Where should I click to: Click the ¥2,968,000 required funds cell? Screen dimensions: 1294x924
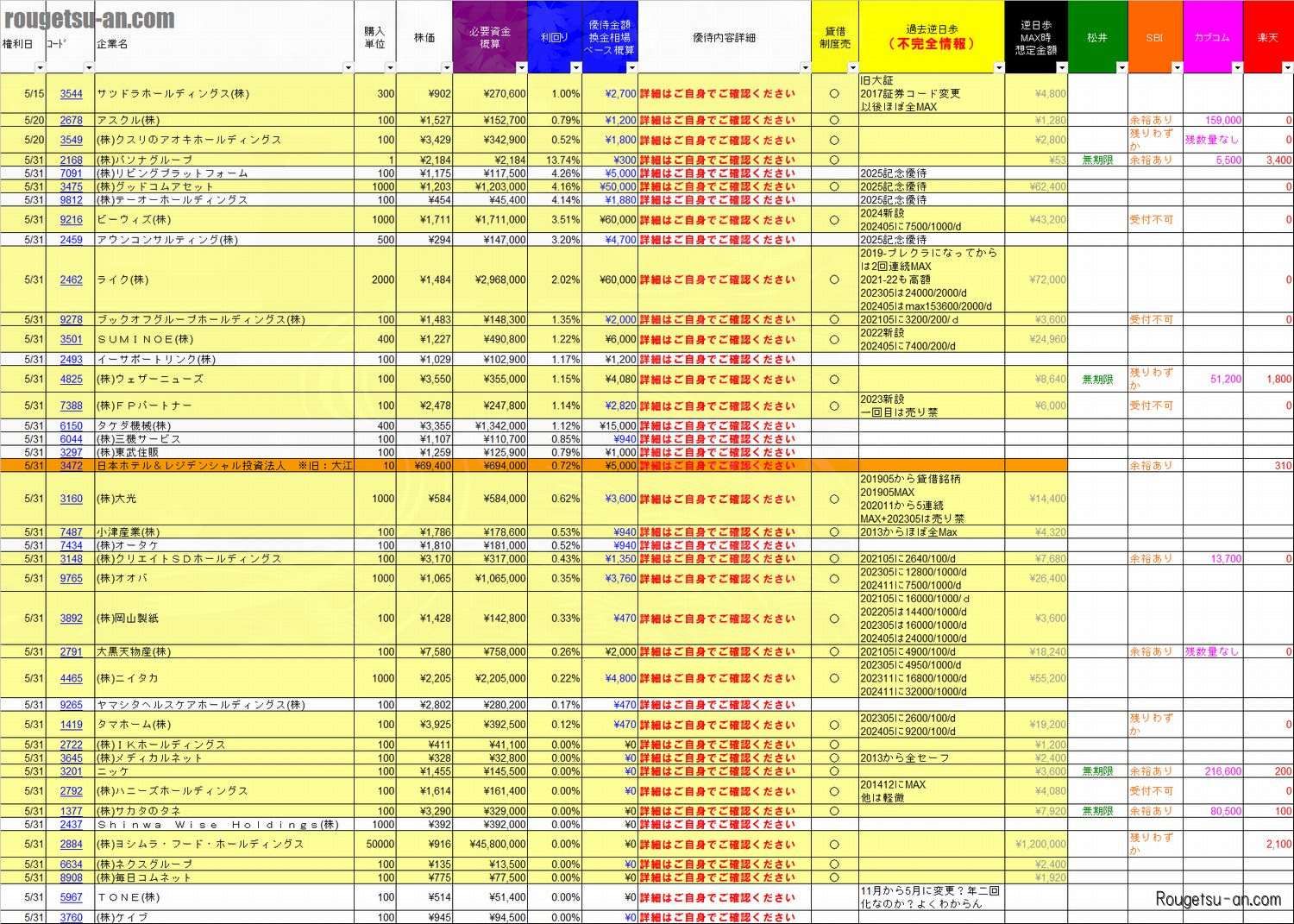pyautogui.click(x=490, y=280)
